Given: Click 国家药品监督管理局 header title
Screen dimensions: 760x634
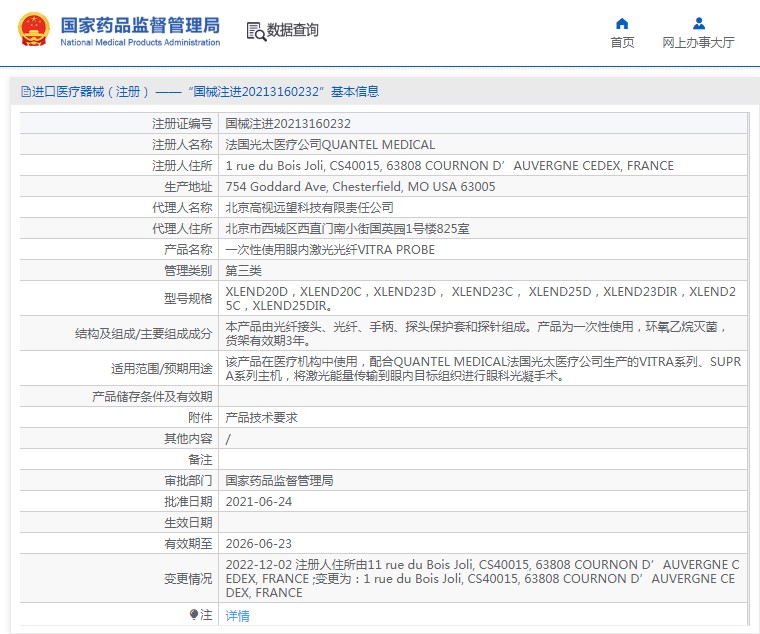Looking at the screenshot, I should tap(140, 25).
